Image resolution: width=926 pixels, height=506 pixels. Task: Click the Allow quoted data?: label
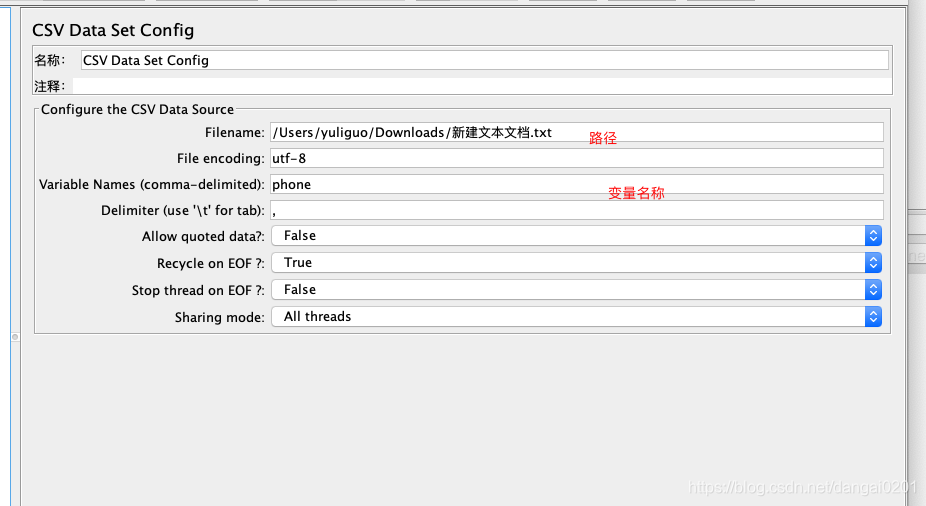pyautogui.click(x=203, y=237)
